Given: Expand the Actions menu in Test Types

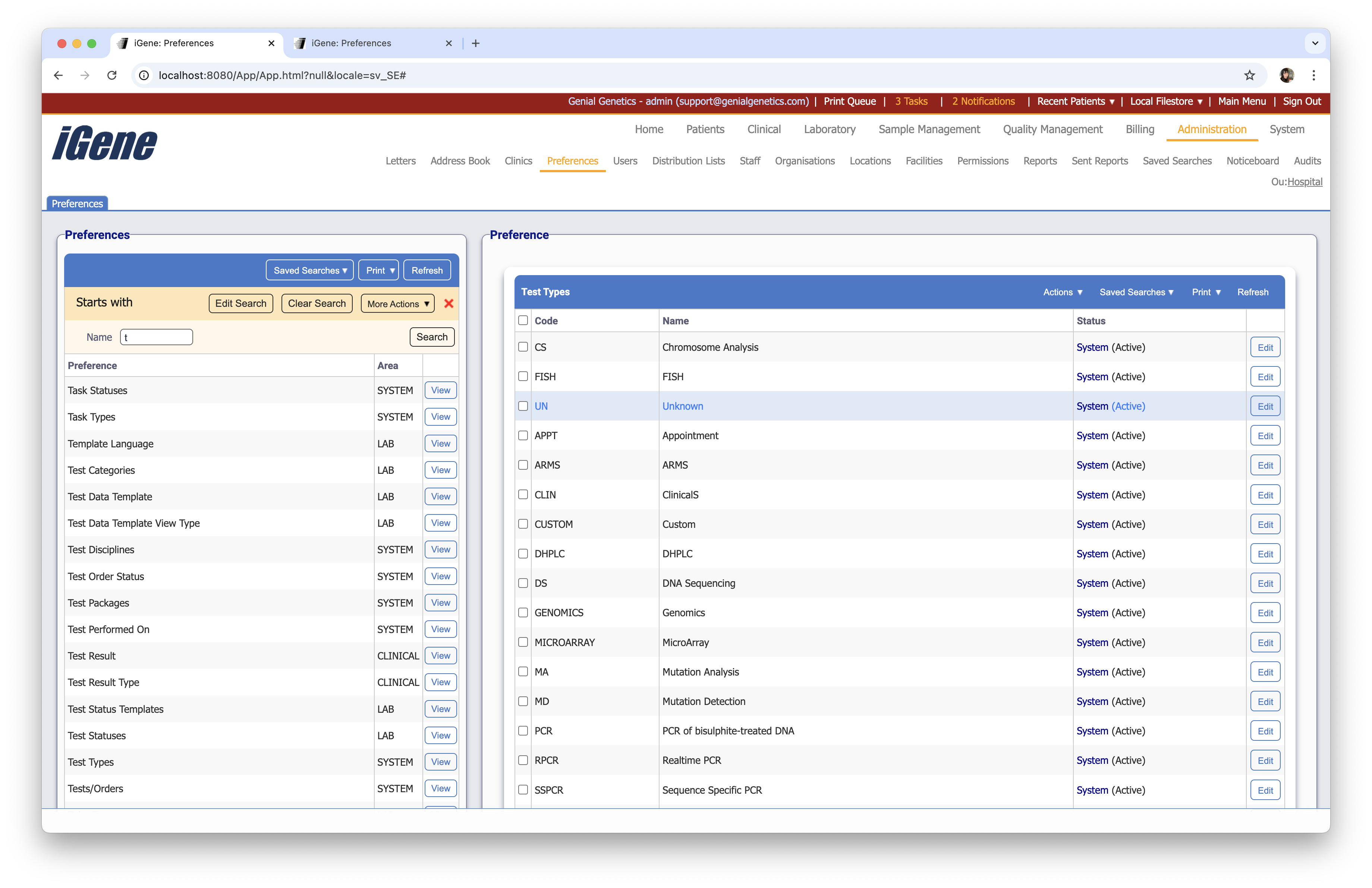Looking at the screenshot, I should tap(1063, 292).
